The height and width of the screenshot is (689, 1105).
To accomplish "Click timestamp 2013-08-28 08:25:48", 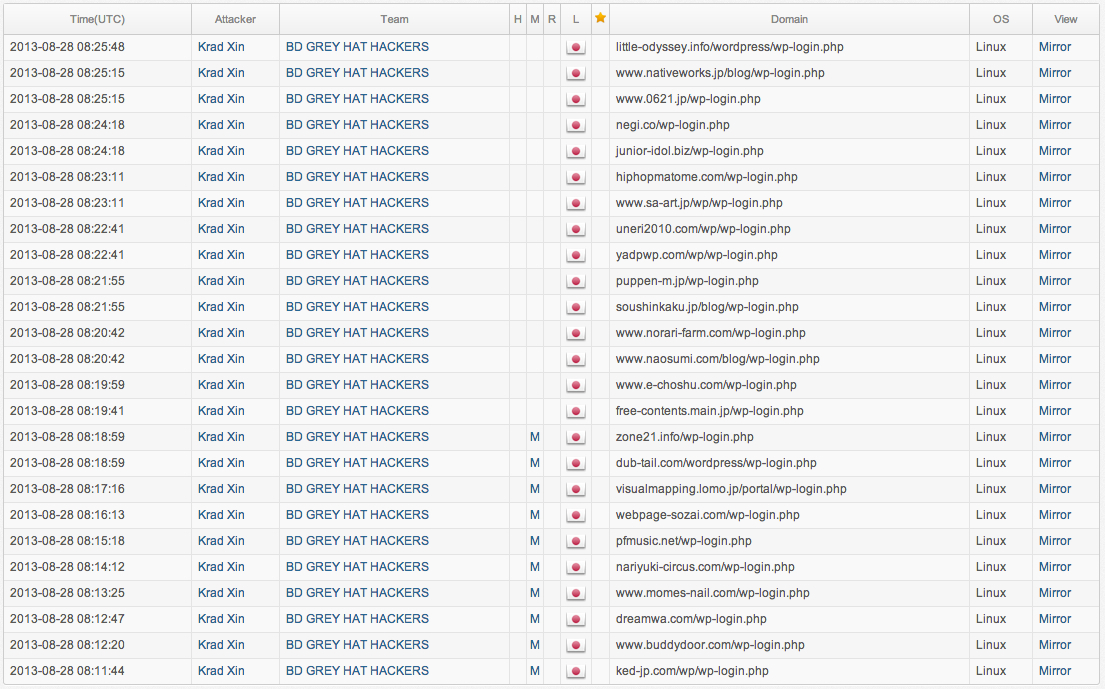I will coord(67,46).
